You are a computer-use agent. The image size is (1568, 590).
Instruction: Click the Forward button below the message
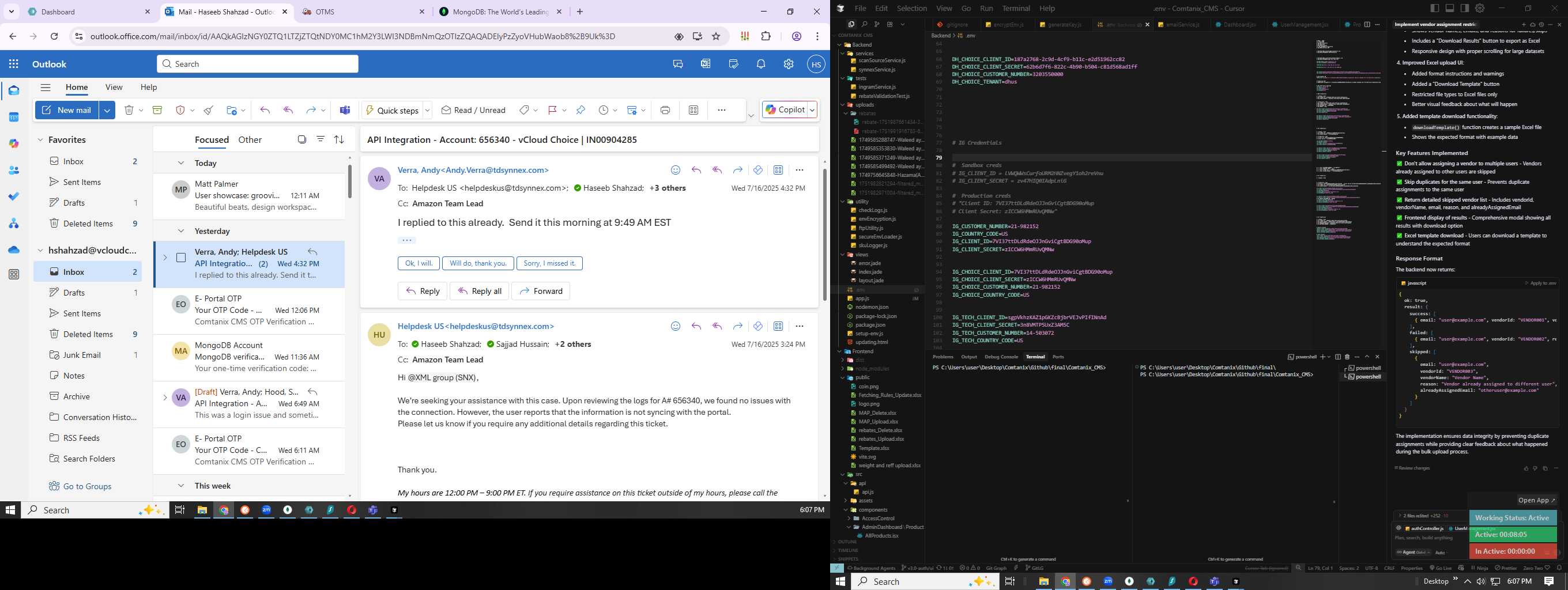pos(541,291)
